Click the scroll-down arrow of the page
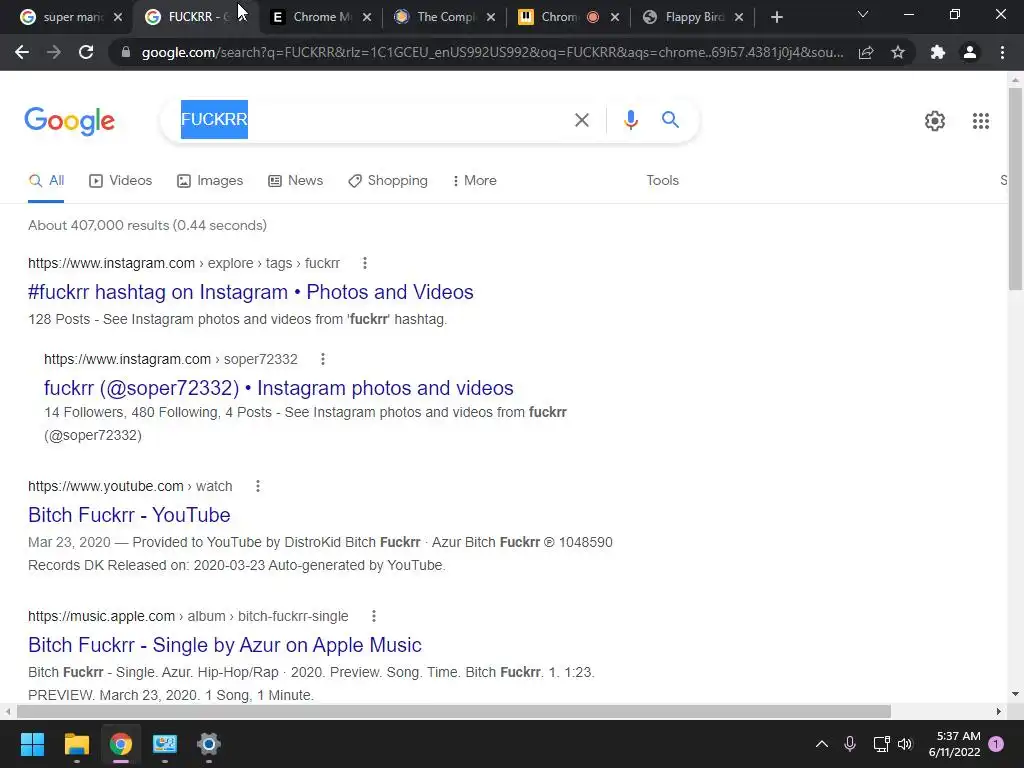 click(x=1015, y=694)
